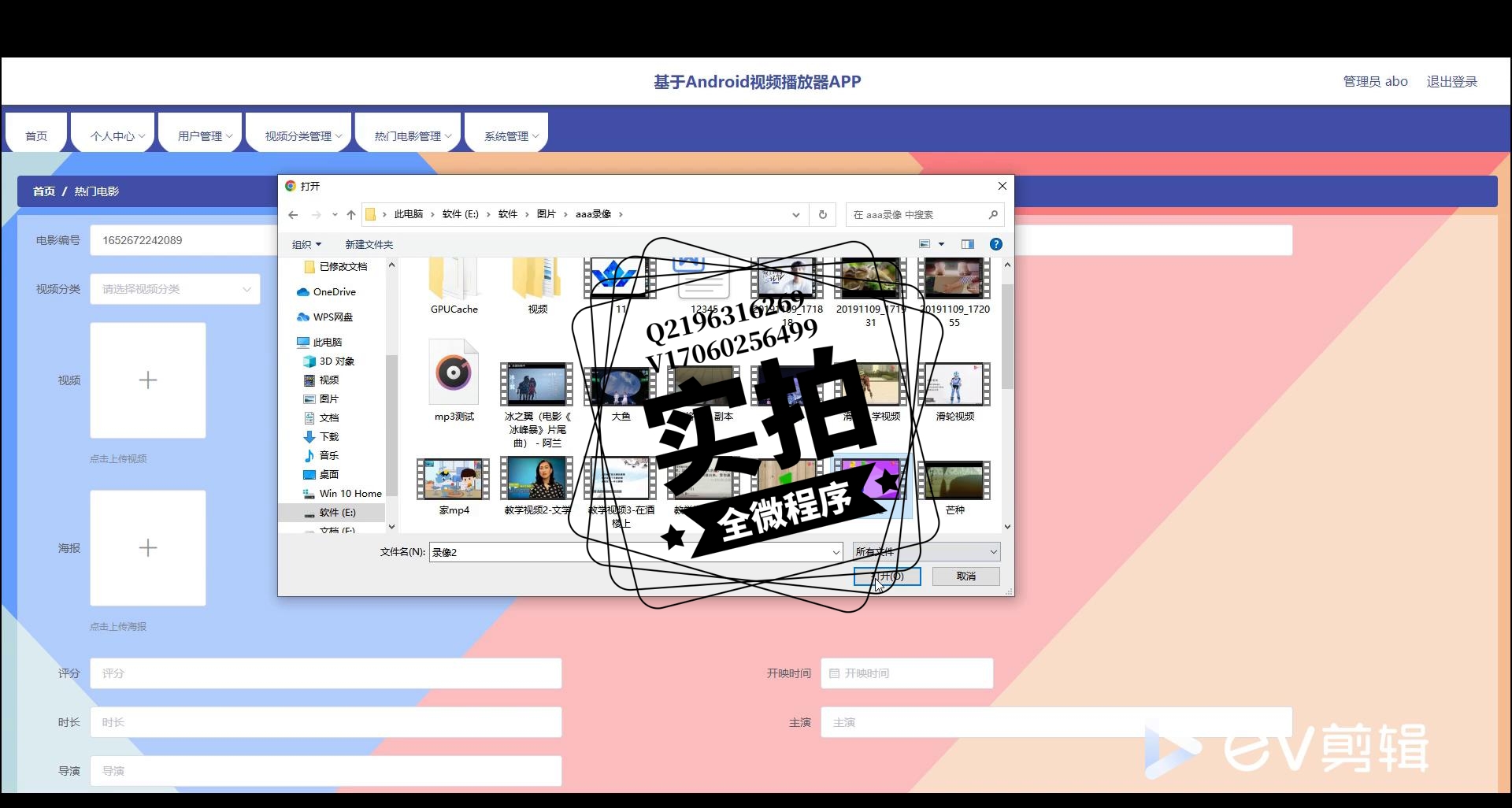Open 已修改文档 folder in sidebar
This screenshot has height=808, width=1512.
(335, 266)
